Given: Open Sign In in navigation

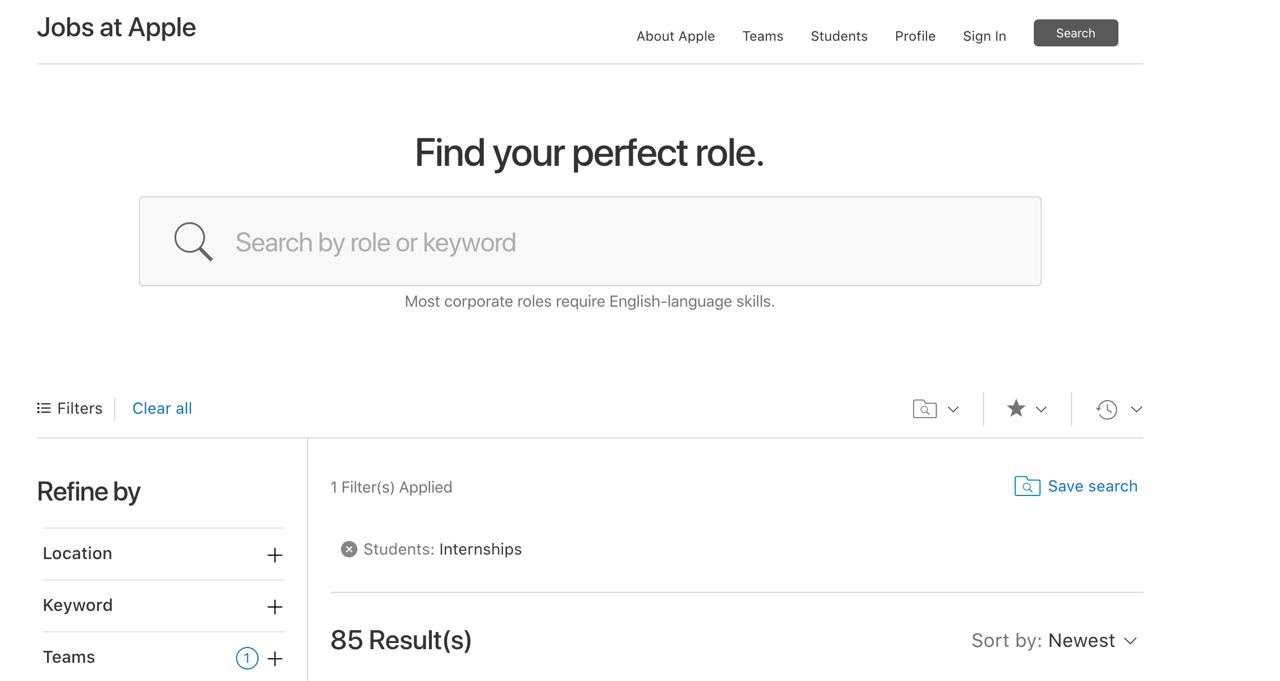Looking at the screenshot, I should tap(985, 36).
